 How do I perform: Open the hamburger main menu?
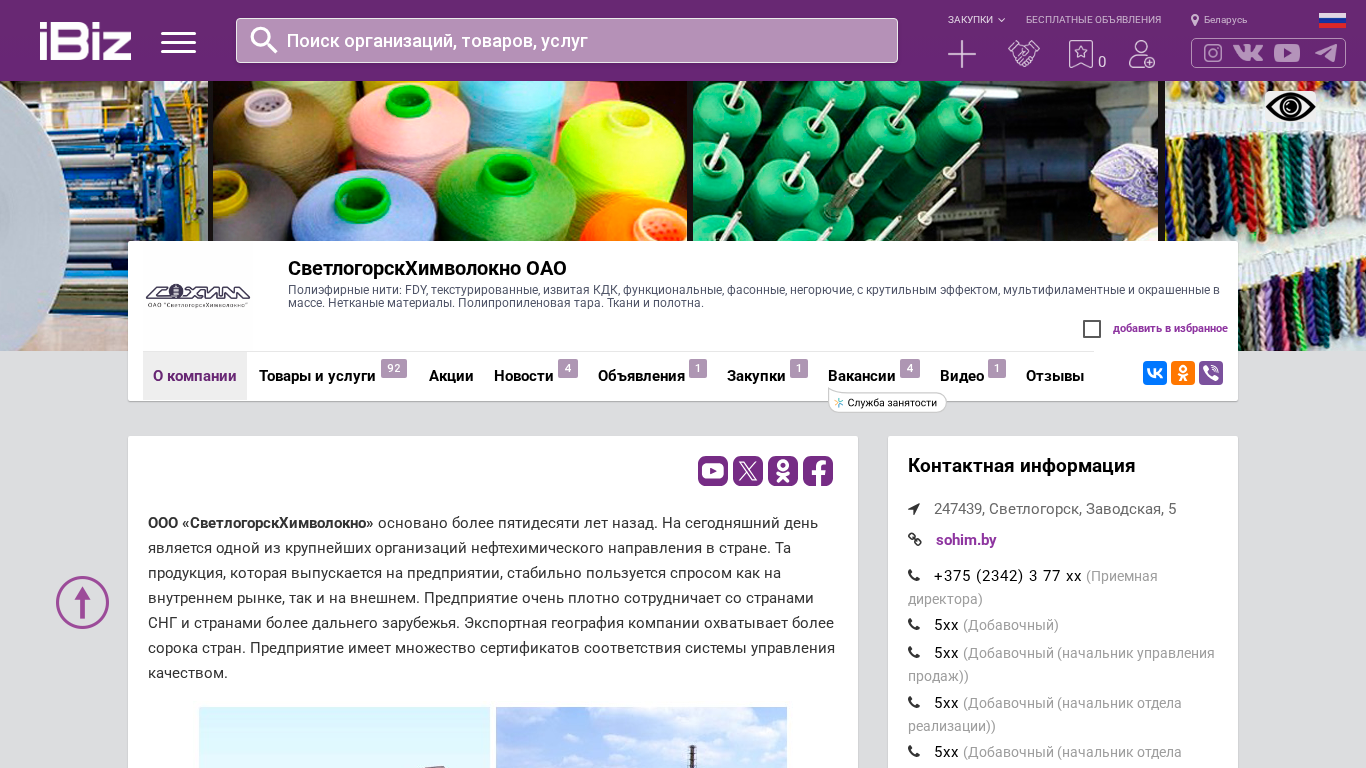178,42
